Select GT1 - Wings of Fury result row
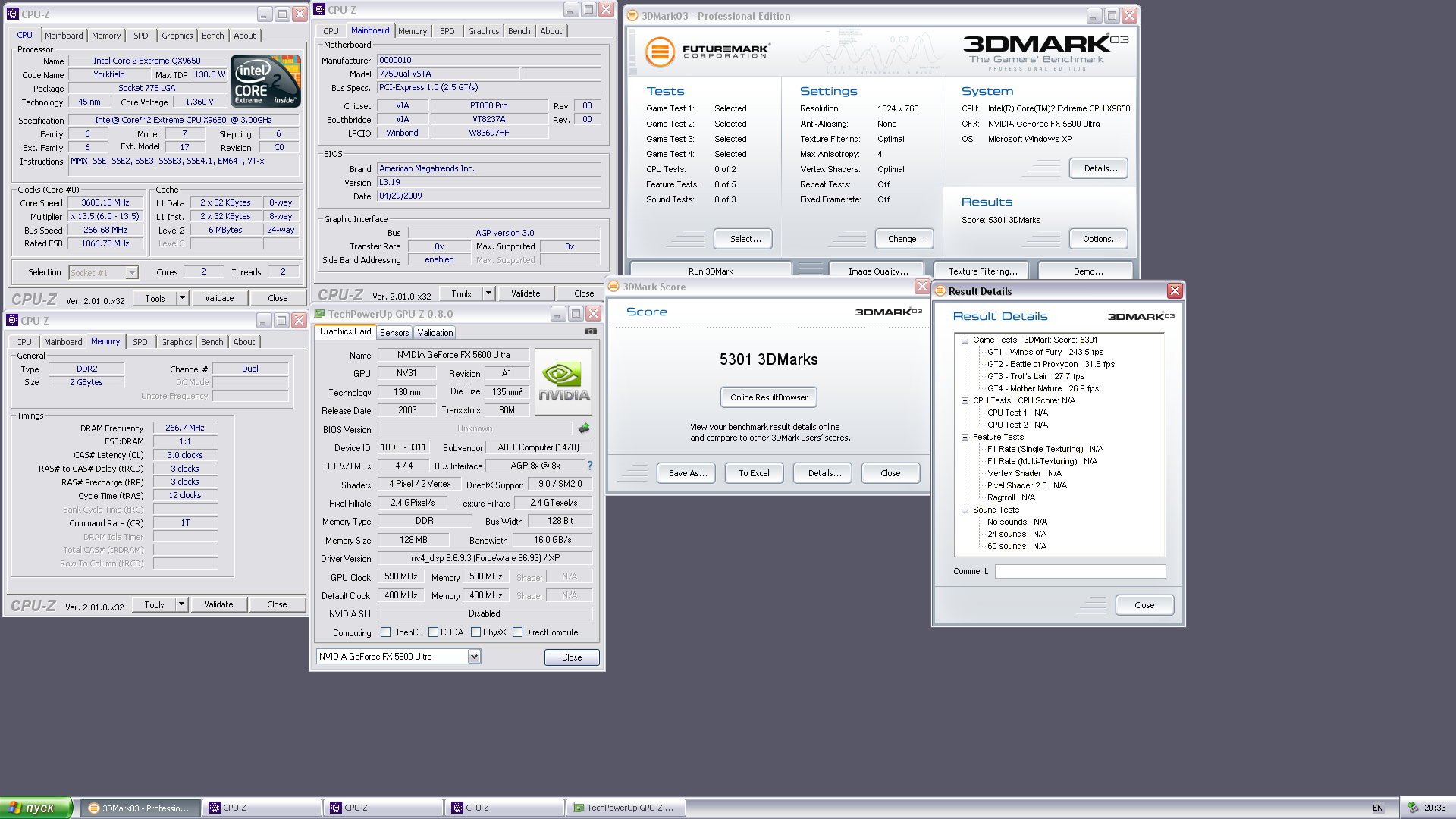Screen dimensions: 1456x819 (x=1045, y=352)
